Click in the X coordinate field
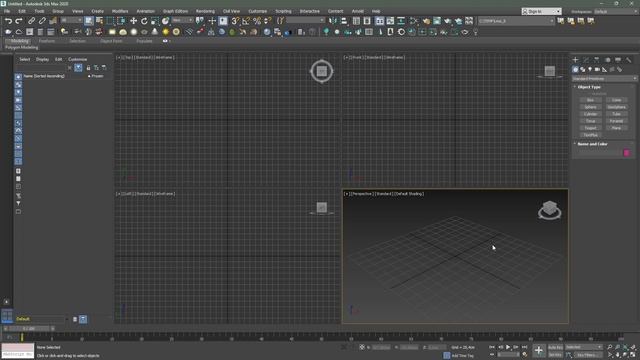The width and height of the screenshot is (640, 360). coord(381,347)
